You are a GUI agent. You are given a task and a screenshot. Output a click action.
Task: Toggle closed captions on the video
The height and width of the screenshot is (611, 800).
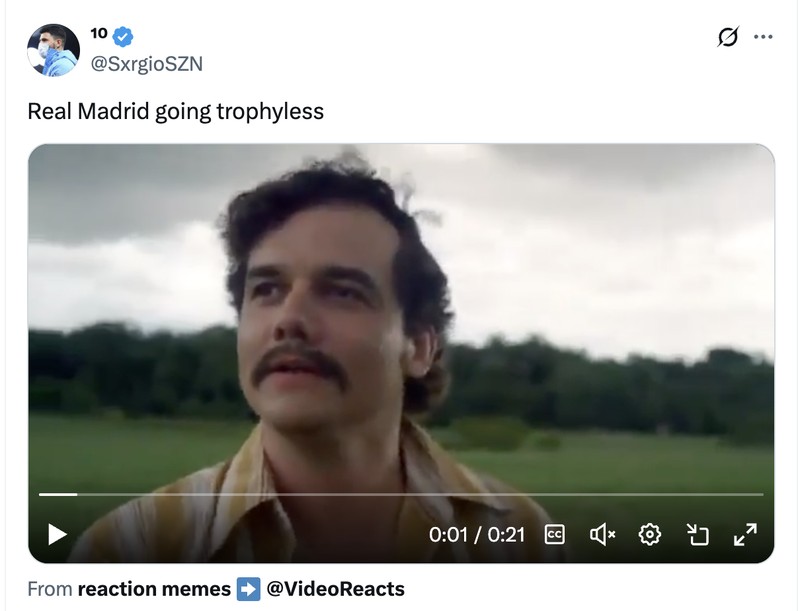pos(554,535)
